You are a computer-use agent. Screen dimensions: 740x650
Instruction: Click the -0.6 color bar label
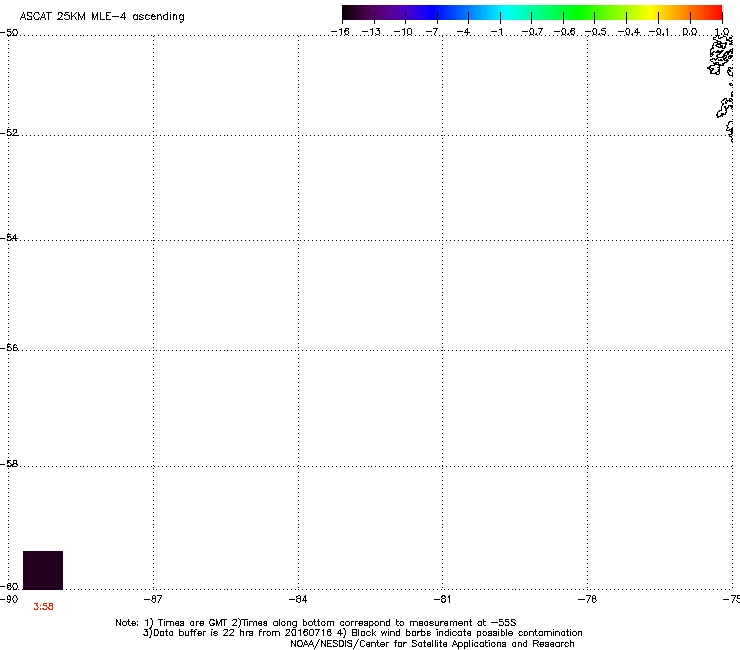click(x=564, y=32)
